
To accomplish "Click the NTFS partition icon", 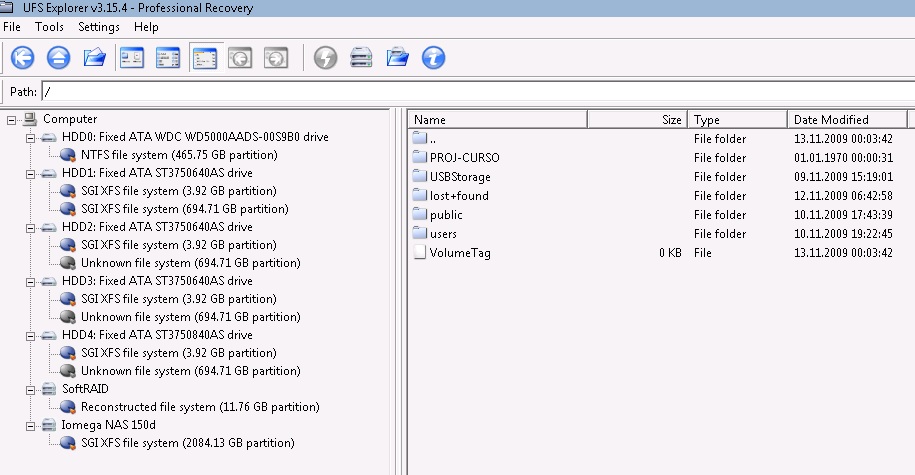I will pyautogui.click(x=68, y=155).
